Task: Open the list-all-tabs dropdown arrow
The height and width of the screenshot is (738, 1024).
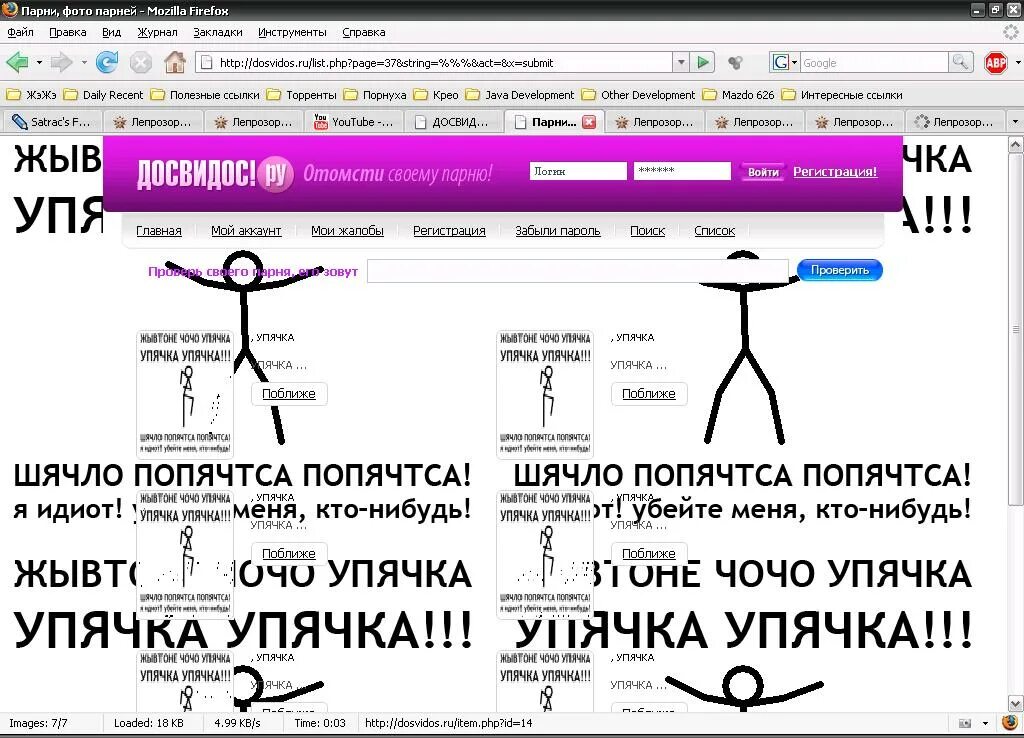Action: coord(1015,121)
